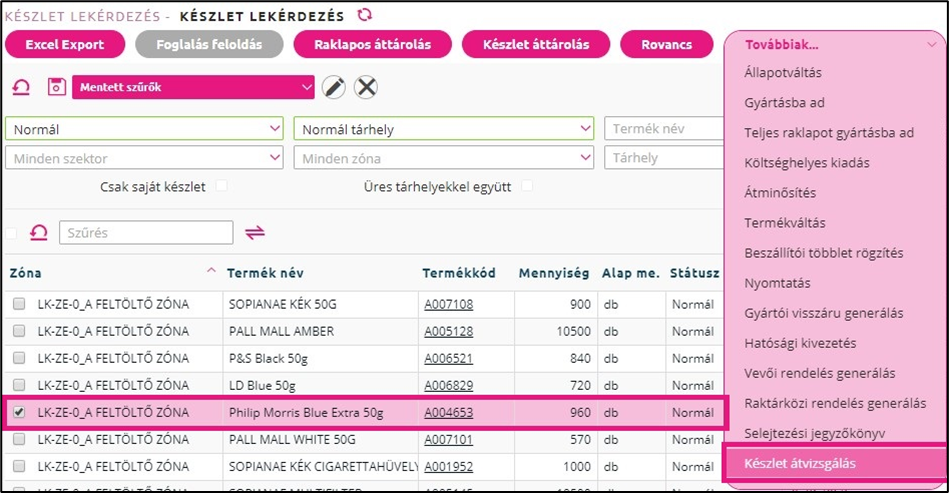Open the Normál status dropdown
The image size is (949, 493).
[144, 129]
